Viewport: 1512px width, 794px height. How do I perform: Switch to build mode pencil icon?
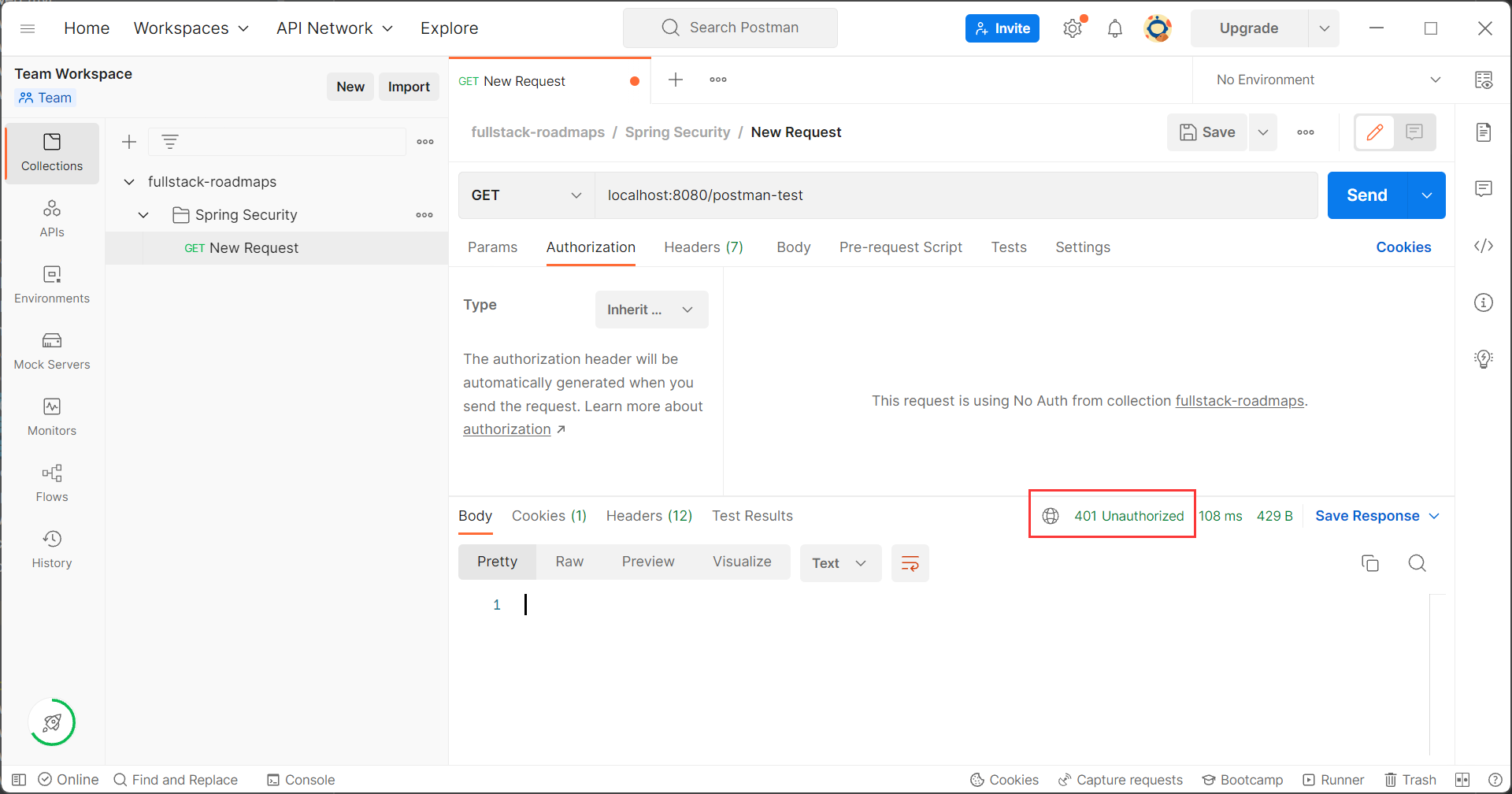[x=1375, y=132]
